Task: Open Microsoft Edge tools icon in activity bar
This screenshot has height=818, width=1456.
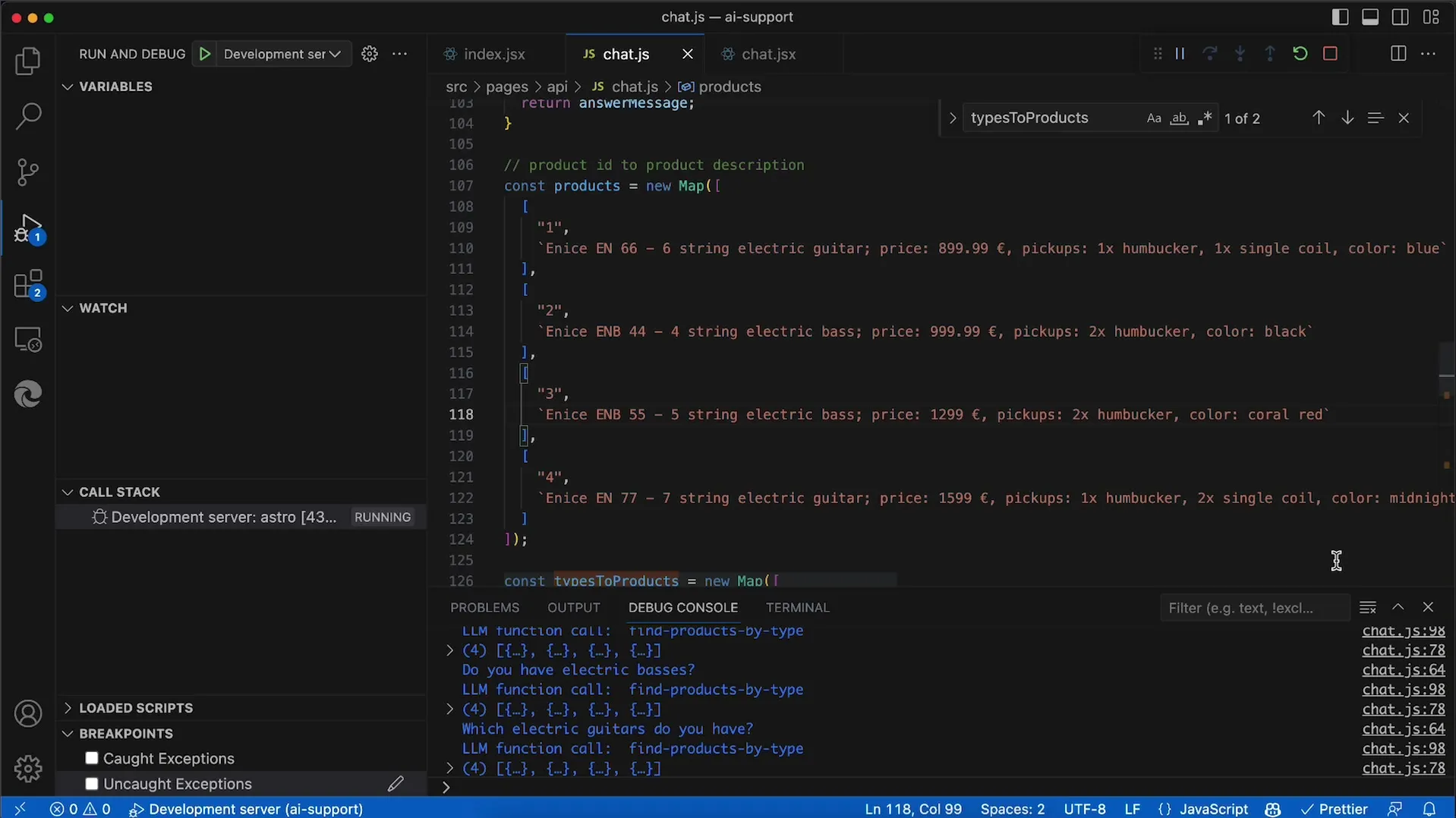Action: click(x=28, y=395)
